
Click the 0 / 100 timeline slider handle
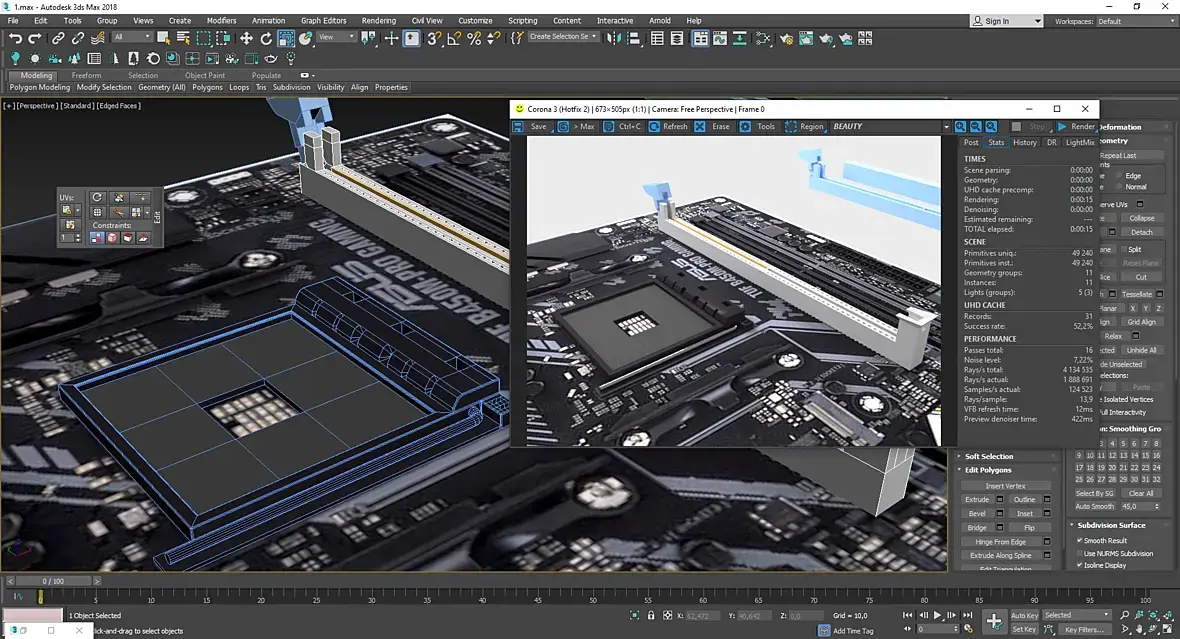coord(53,581)
